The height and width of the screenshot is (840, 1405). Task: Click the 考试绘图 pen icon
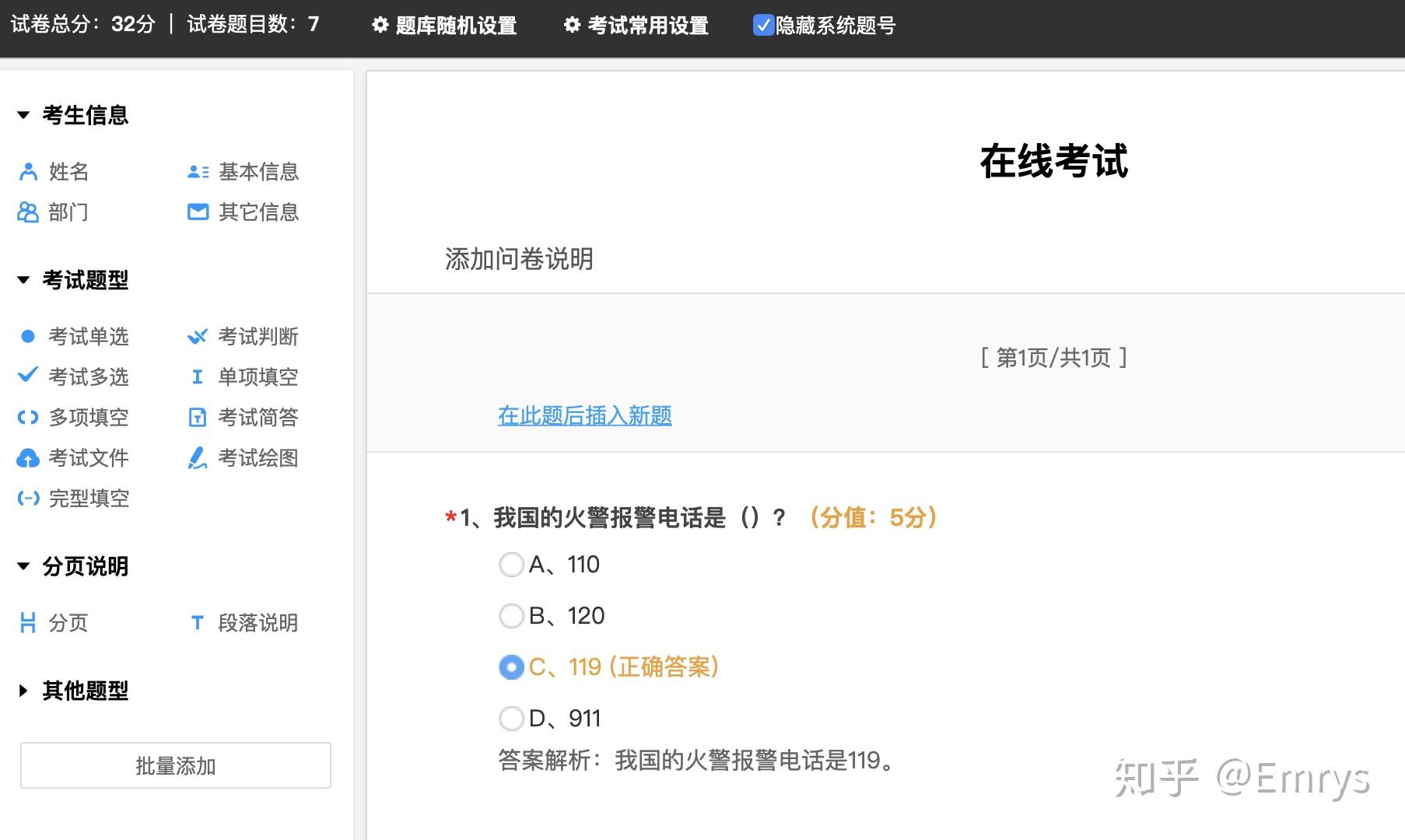click(198, 458)
